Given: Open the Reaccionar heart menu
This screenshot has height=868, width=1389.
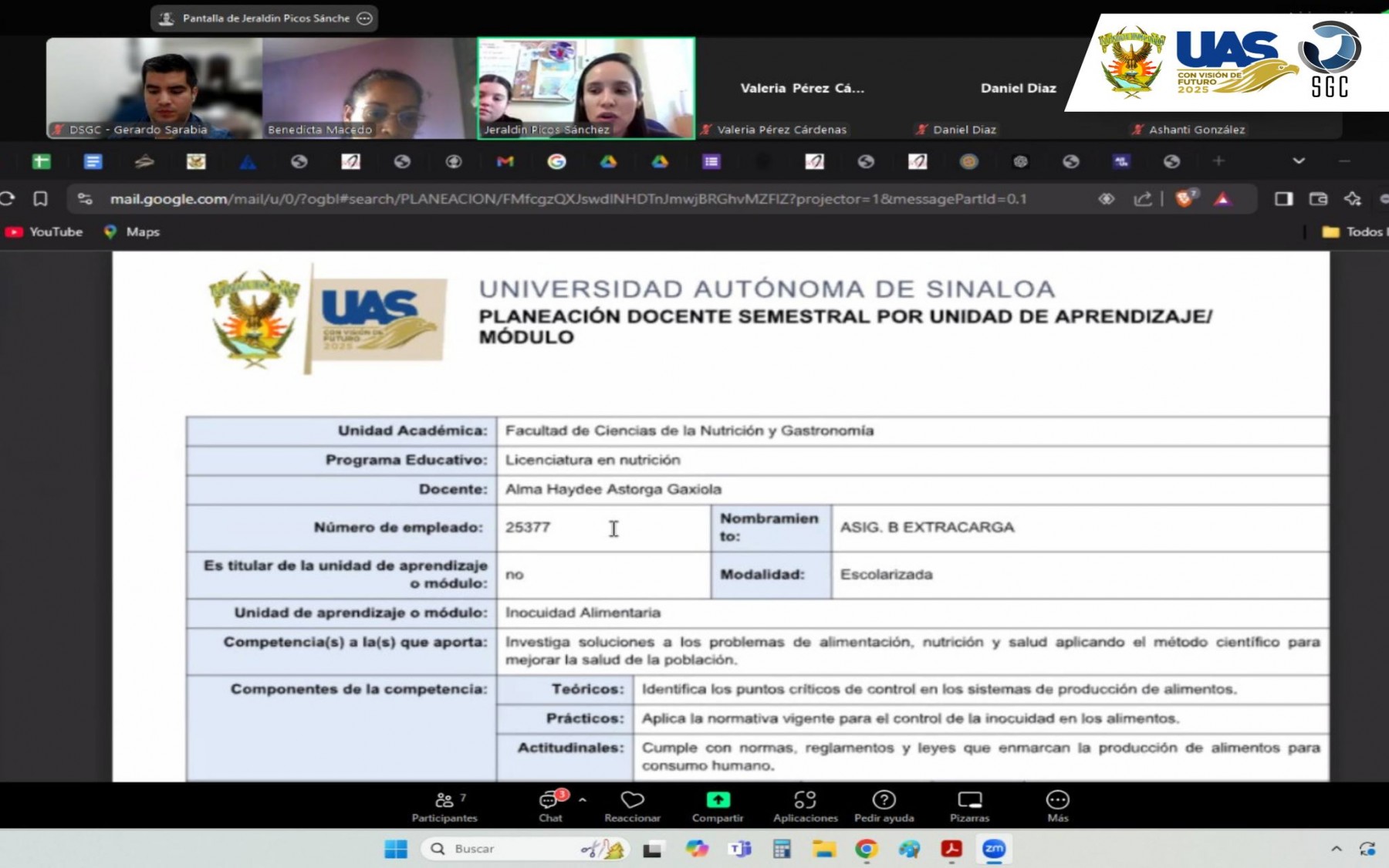Looking at the screenshot, I should [x=632, y=807].
